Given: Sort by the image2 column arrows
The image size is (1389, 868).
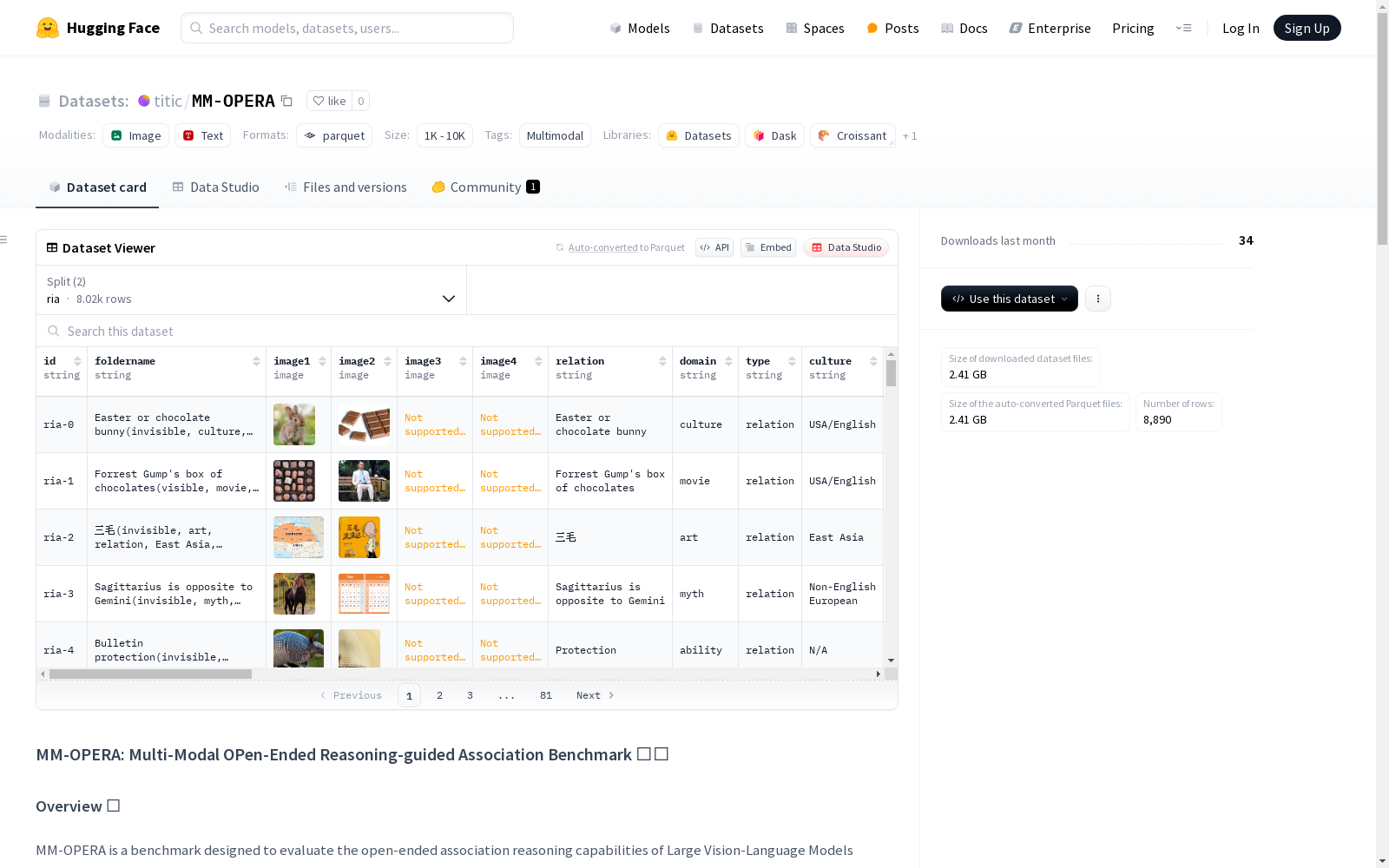Looking at the screenshot, I should tap(387, 361).
